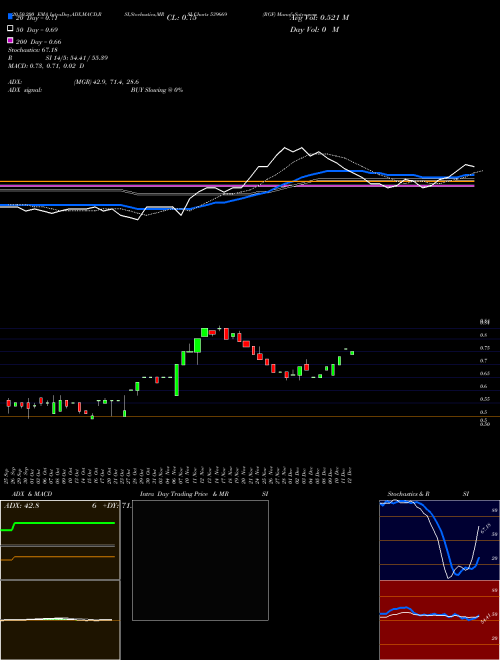Click the empty intraday trading price chart box

click(x=200, y=560)
